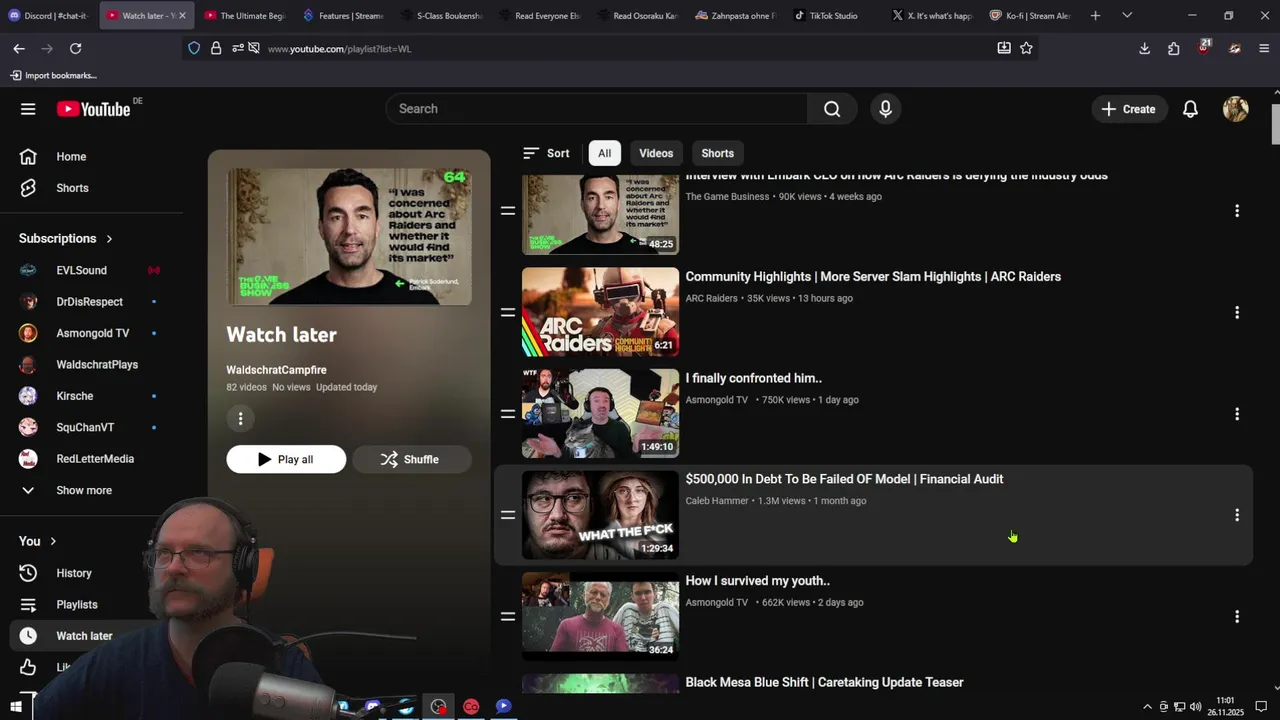
Task: Open the Sort dropdown
Action: tap(546, 153)
